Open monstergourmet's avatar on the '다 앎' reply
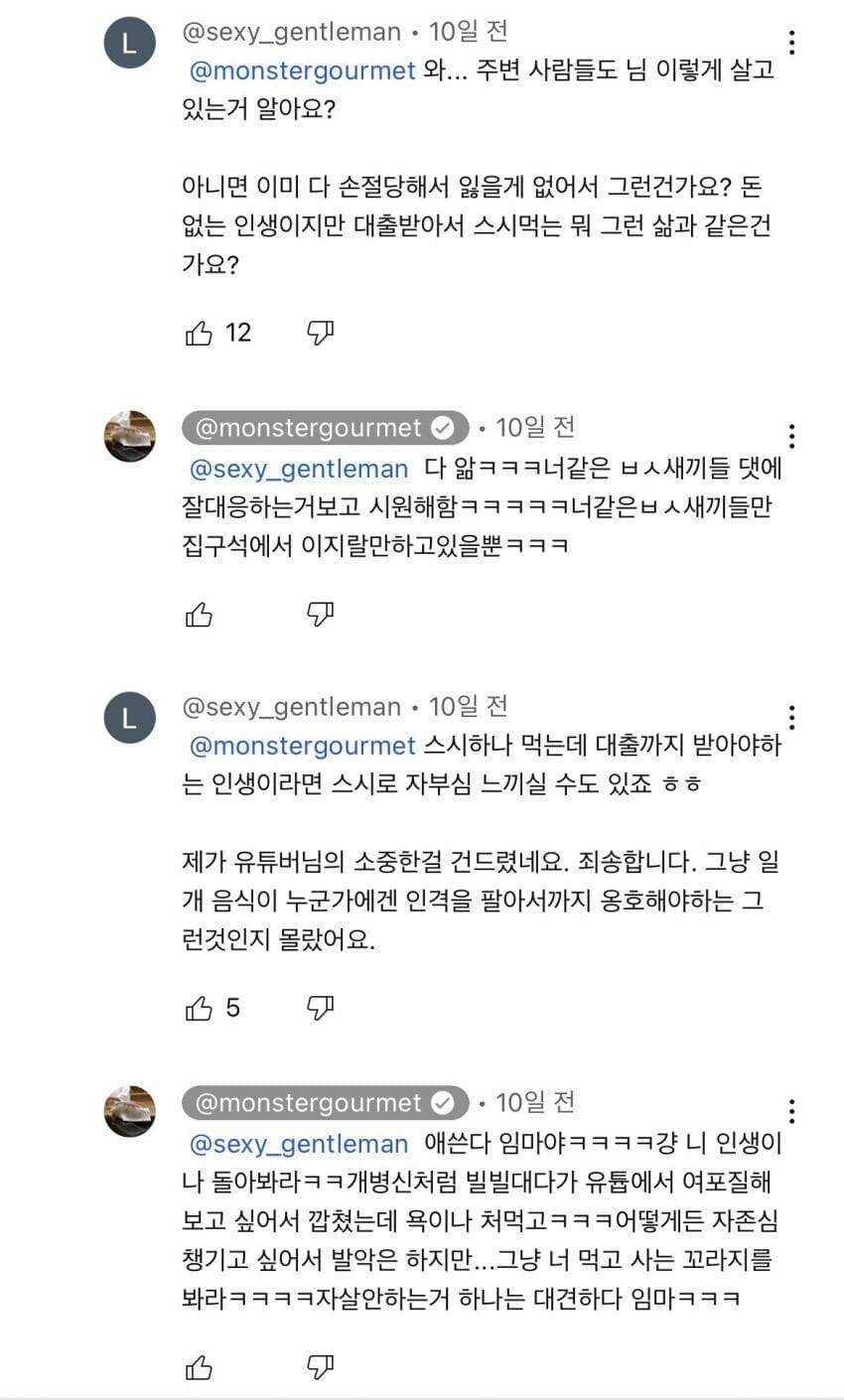This screenshot has height=1400, width=844. click(x=129, y=435)
